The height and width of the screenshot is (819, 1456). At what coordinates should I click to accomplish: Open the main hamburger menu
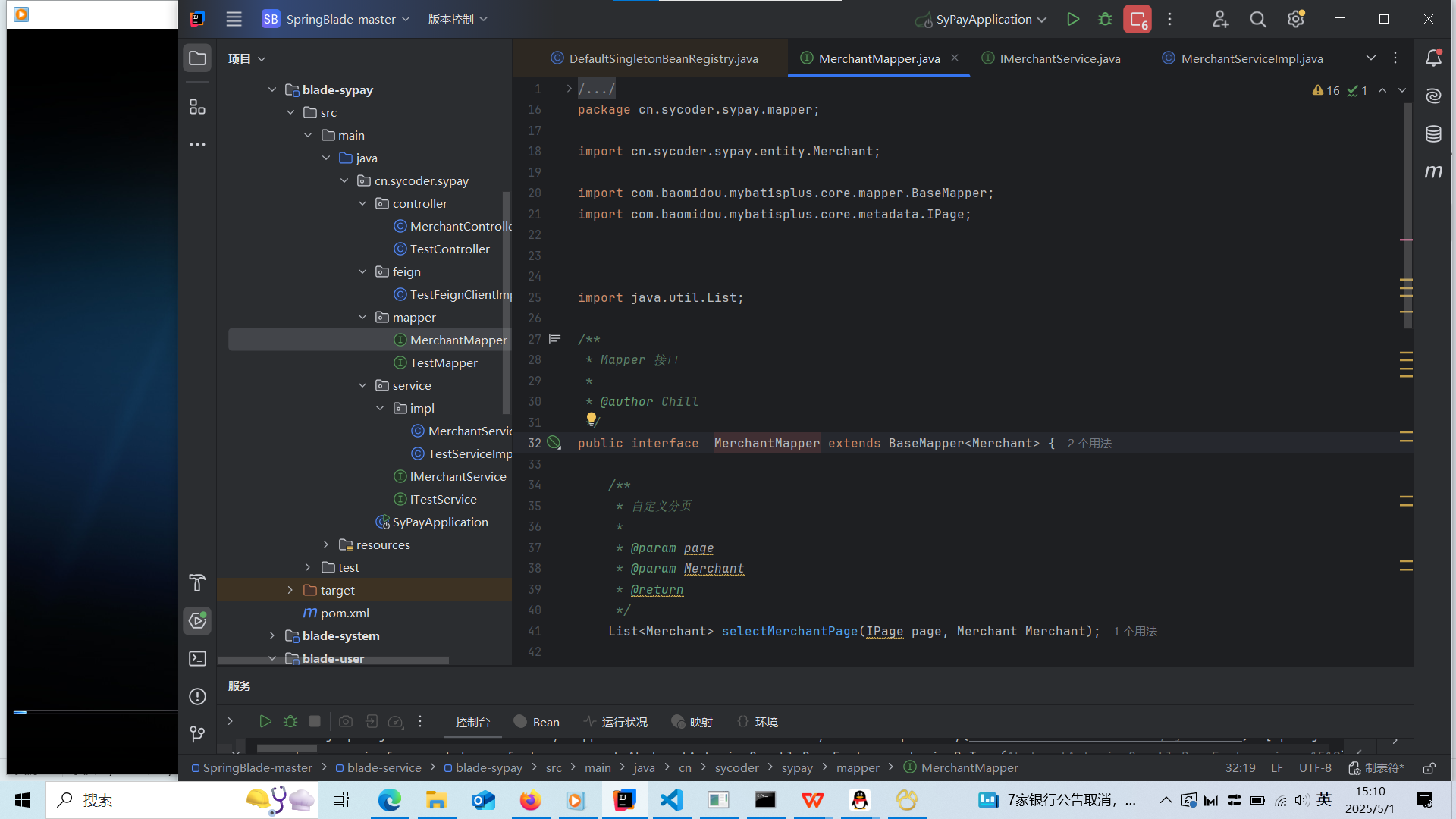(x=234, y=20)
